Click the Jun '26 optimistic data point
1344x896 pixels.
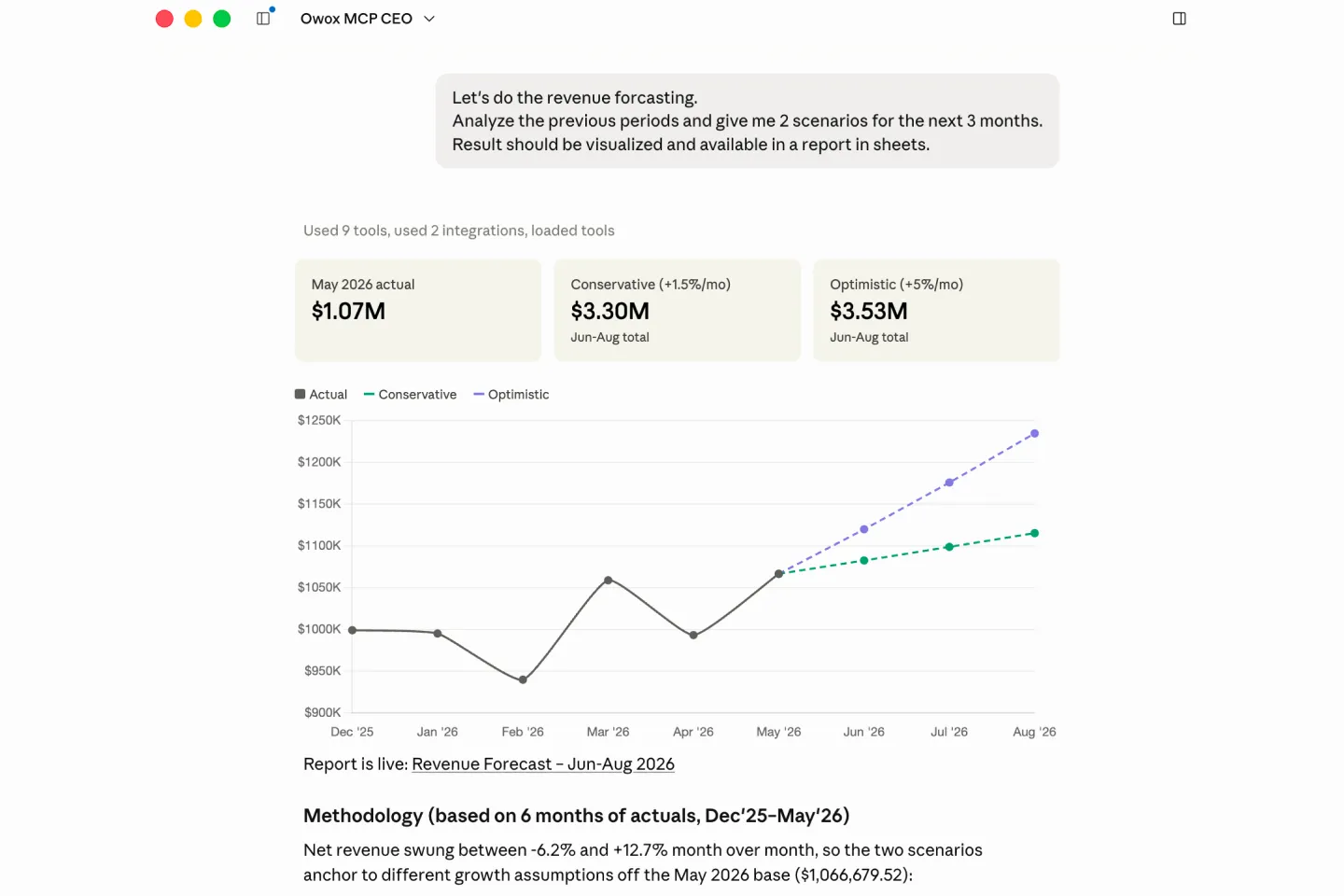click(x=864, y=529)
